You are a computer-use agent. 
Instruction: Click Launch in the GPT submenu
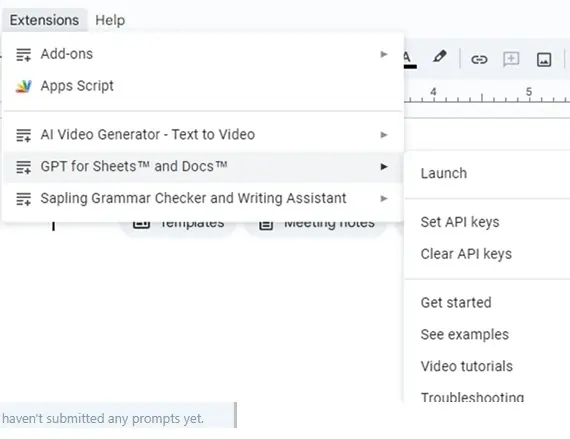point(487,173)
